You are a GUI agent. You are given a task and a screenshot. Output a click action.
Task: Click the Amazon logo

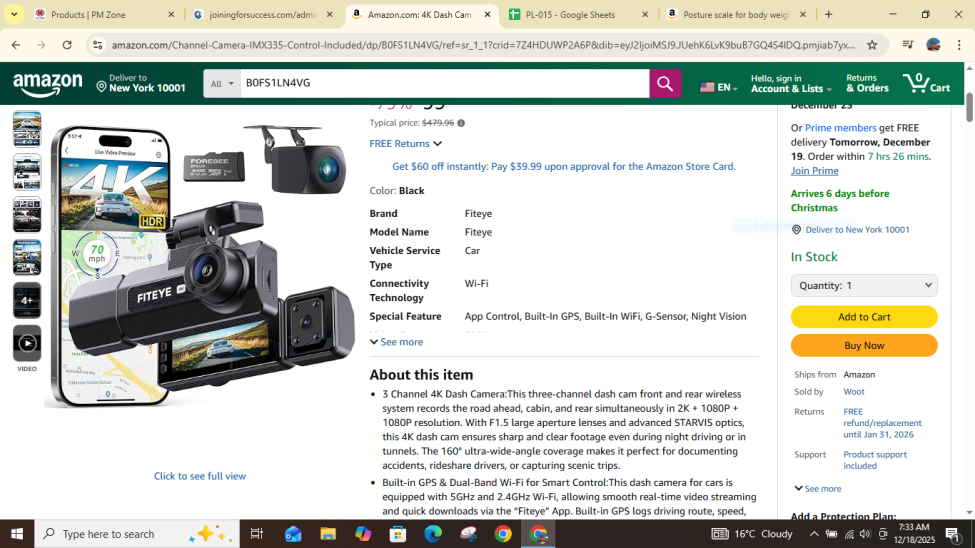pos(48,85)
